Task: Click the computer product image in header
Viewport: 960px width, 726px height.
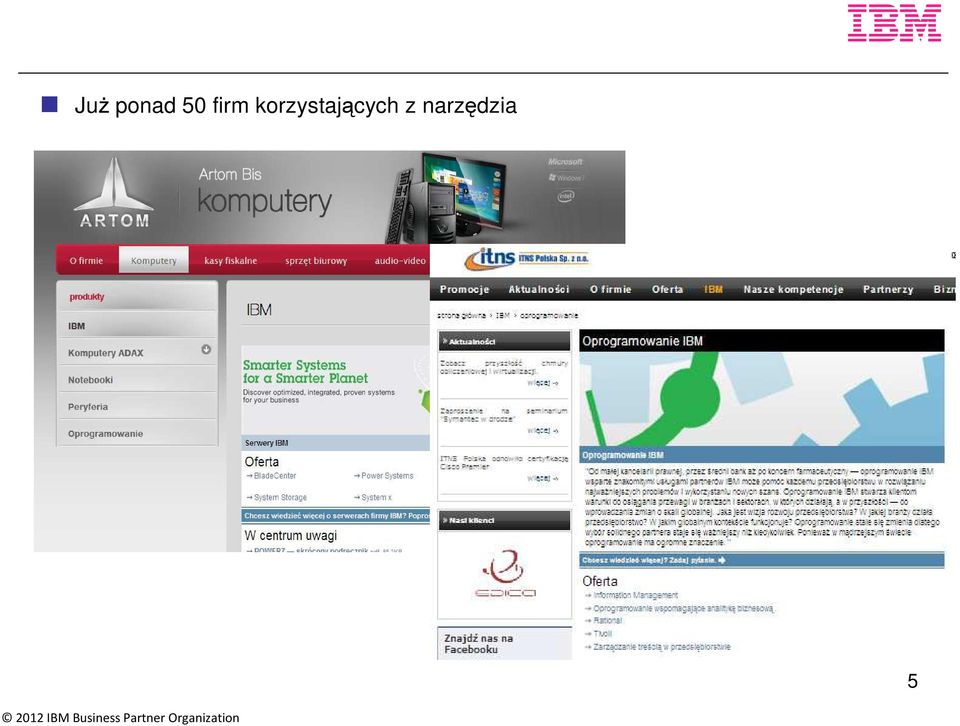Action: point(447,198)
